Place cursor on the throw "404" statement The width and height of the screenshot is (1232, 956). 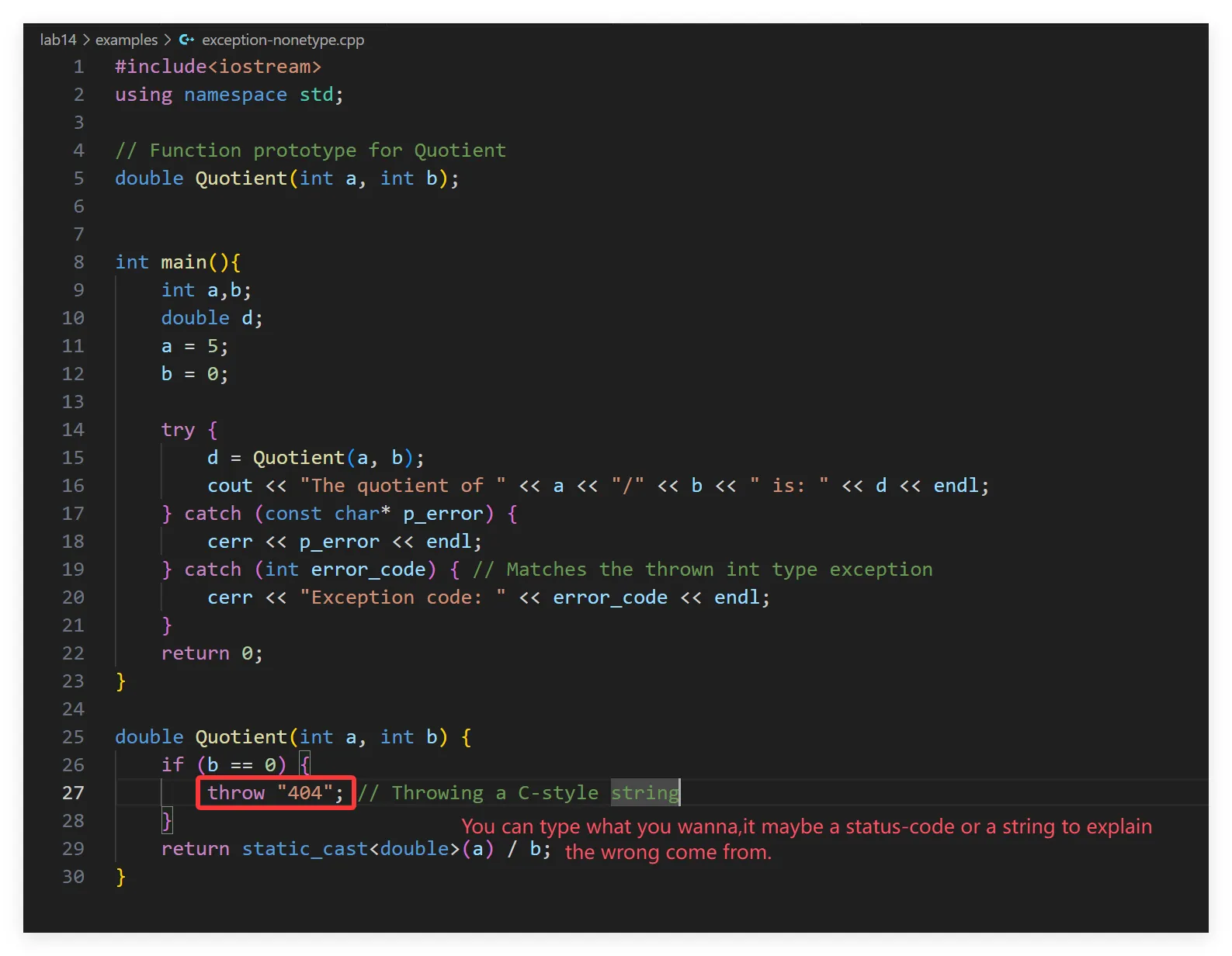pos(275,792)
